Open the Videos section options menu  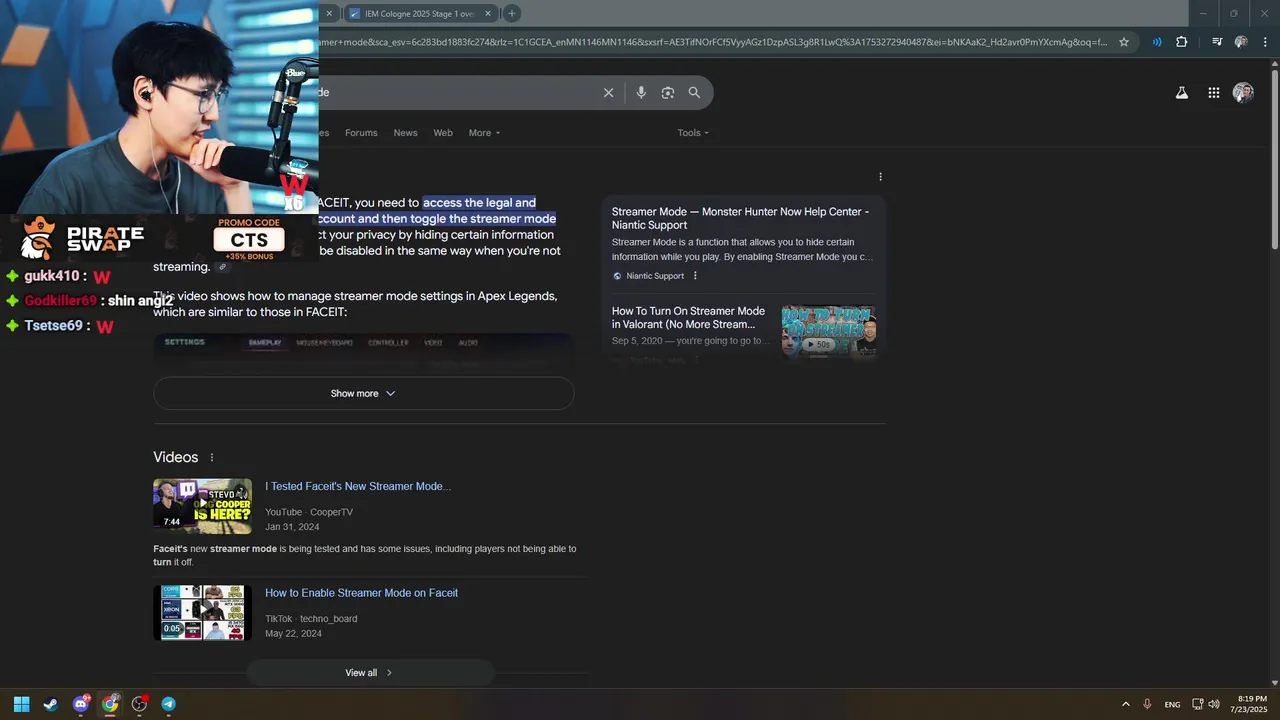211,458
